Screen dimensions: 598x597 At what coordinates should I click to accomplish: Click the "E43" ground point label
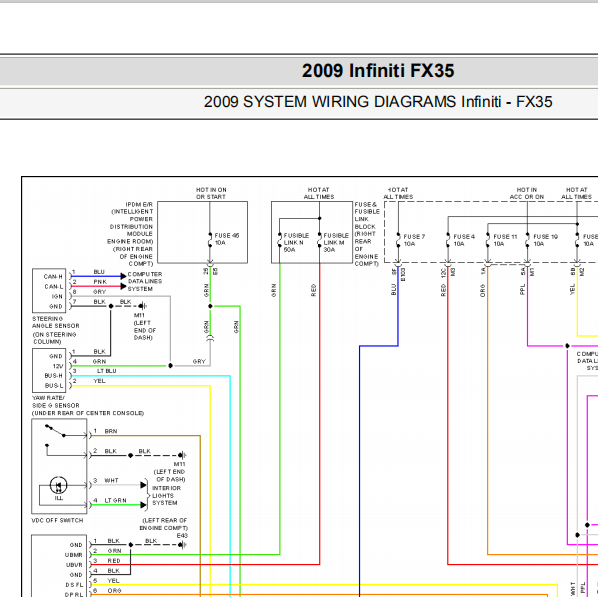(182, 536)
